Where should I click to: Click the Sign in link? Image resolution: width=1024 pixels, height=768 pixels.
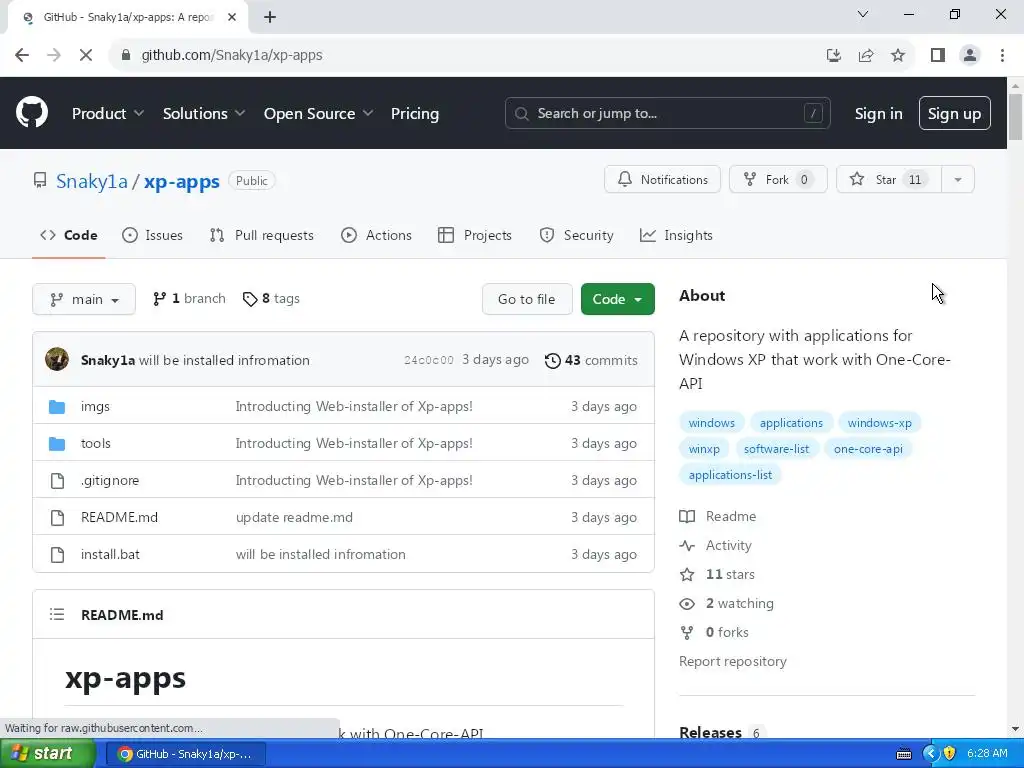pos(878,114)
